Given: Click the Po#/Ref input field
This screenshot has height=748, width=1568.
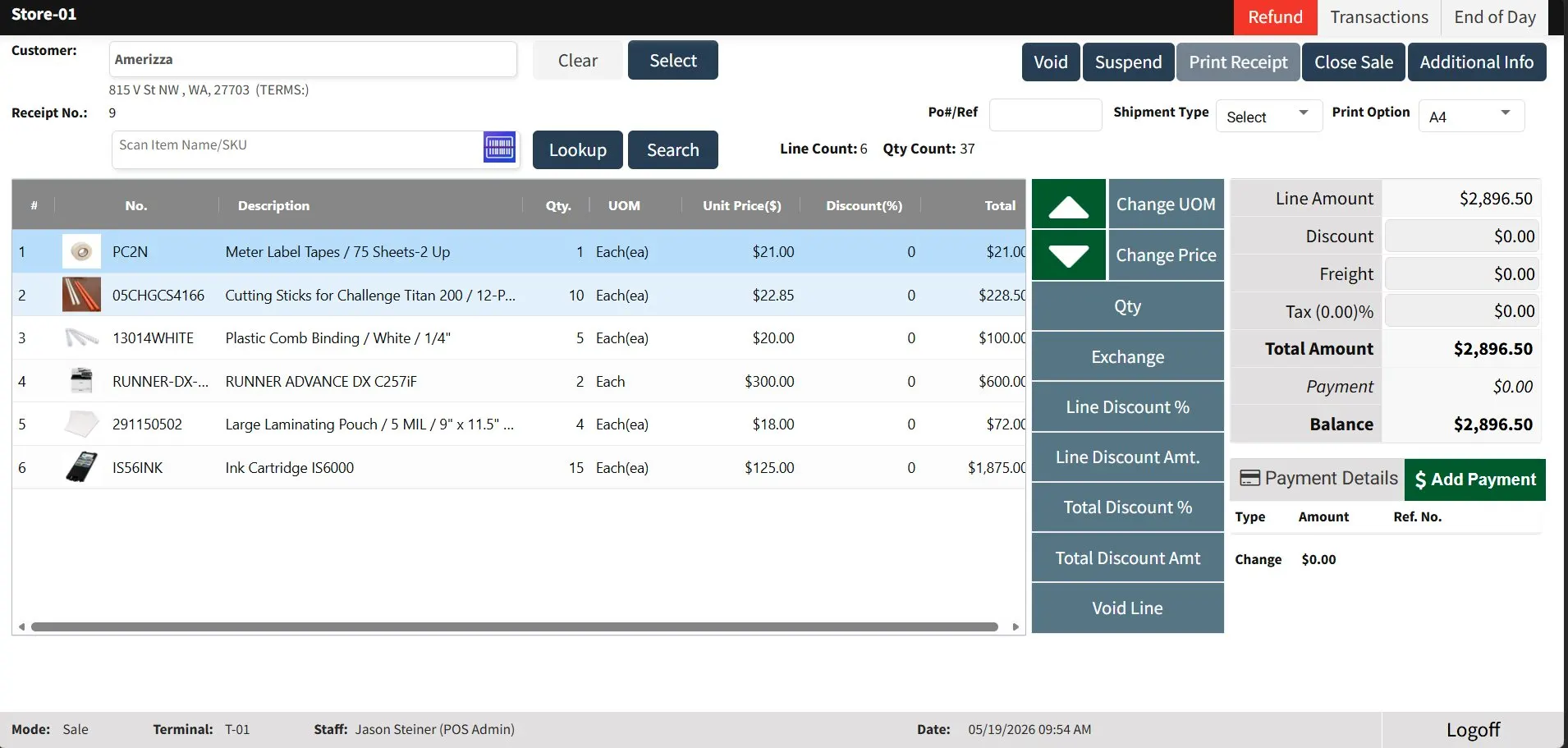Looking at the screenshot, I should (1045, 114).
